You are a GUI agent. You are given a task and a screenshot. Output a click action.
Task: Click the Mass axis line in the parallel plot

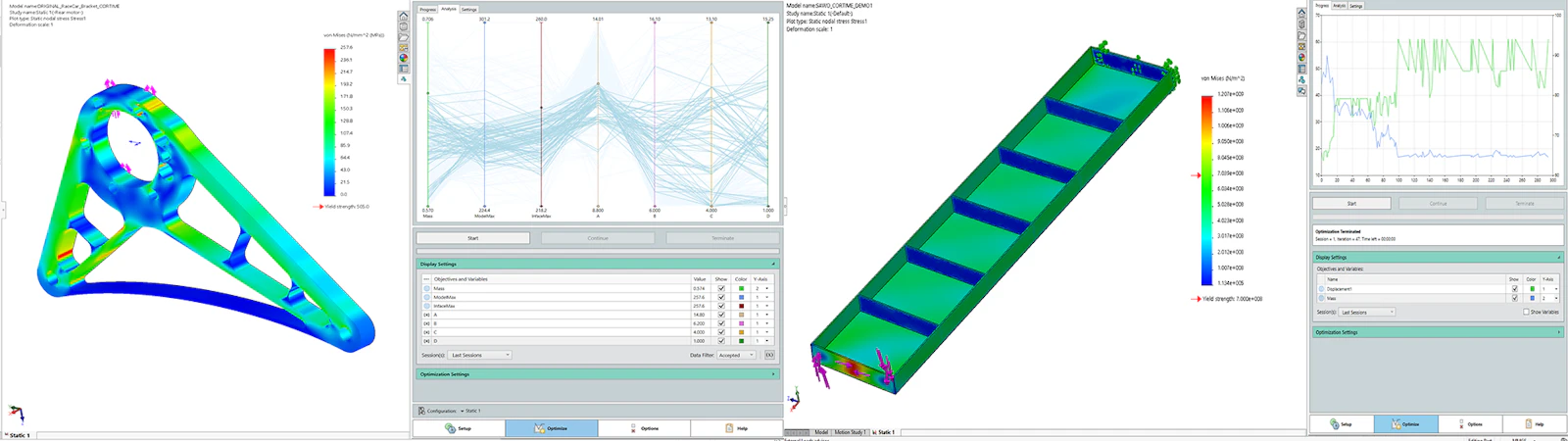(x=428, y=114)
